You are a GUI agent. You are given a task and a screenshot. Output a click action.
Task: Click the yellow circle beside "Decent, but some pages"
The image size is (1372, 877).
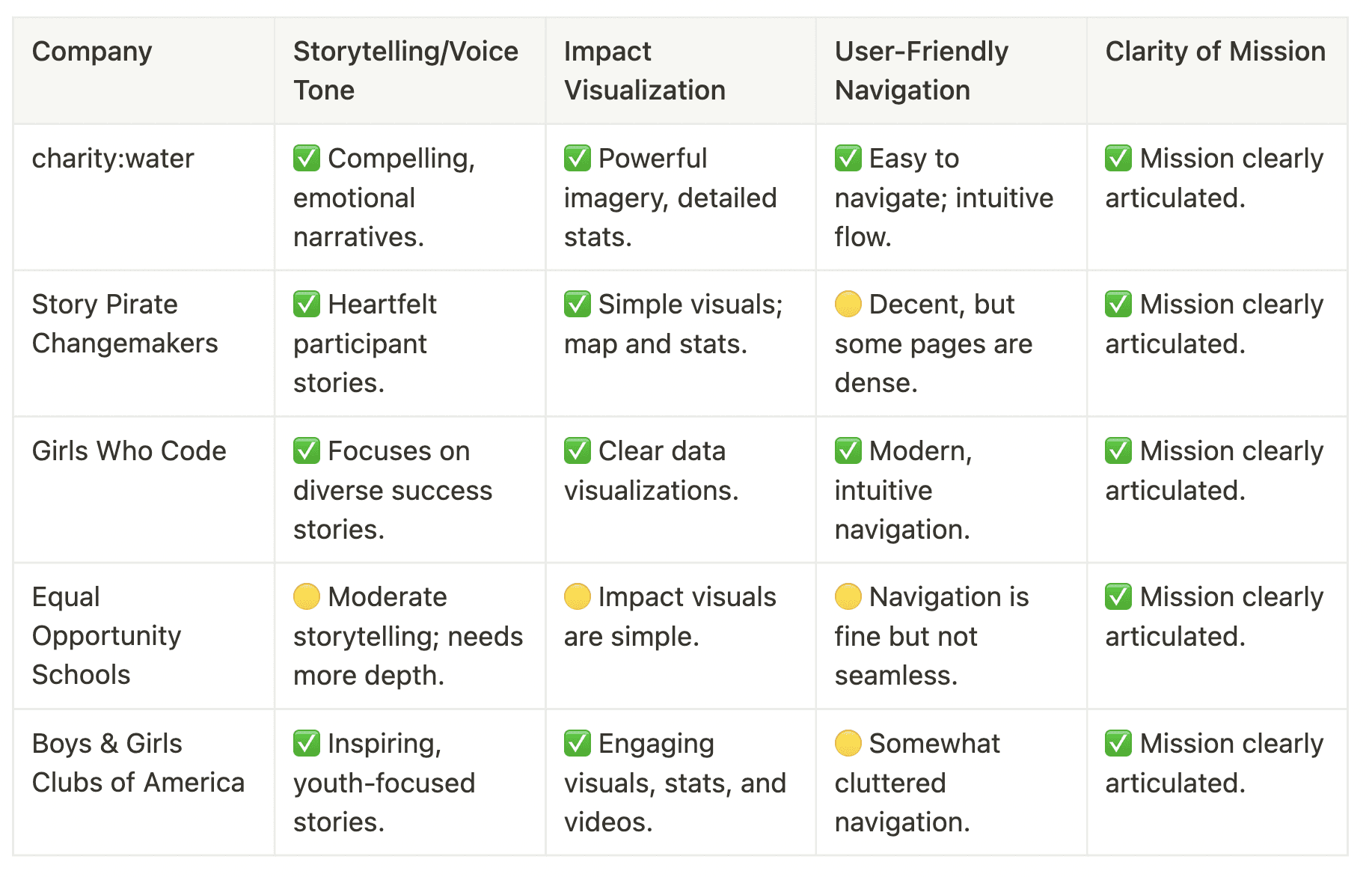click(x=848, y=305)
